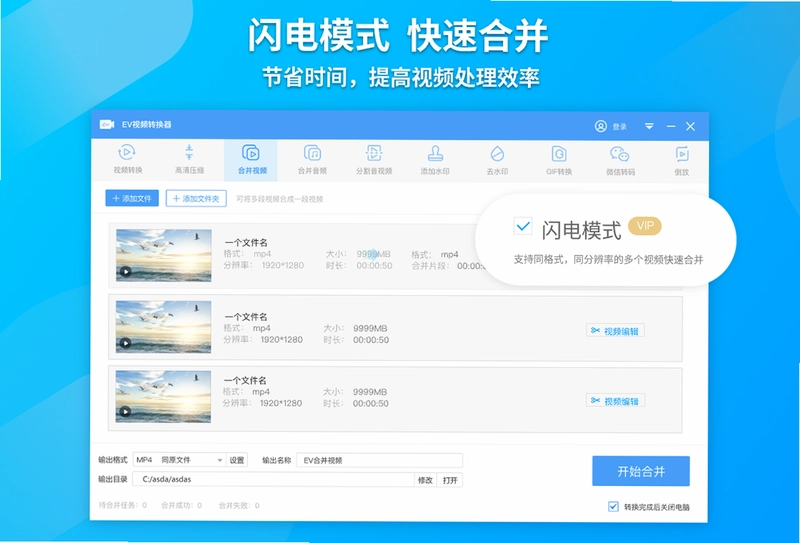Play the third video thumbnail
800x543 pixels.
[x=126, y=411]
